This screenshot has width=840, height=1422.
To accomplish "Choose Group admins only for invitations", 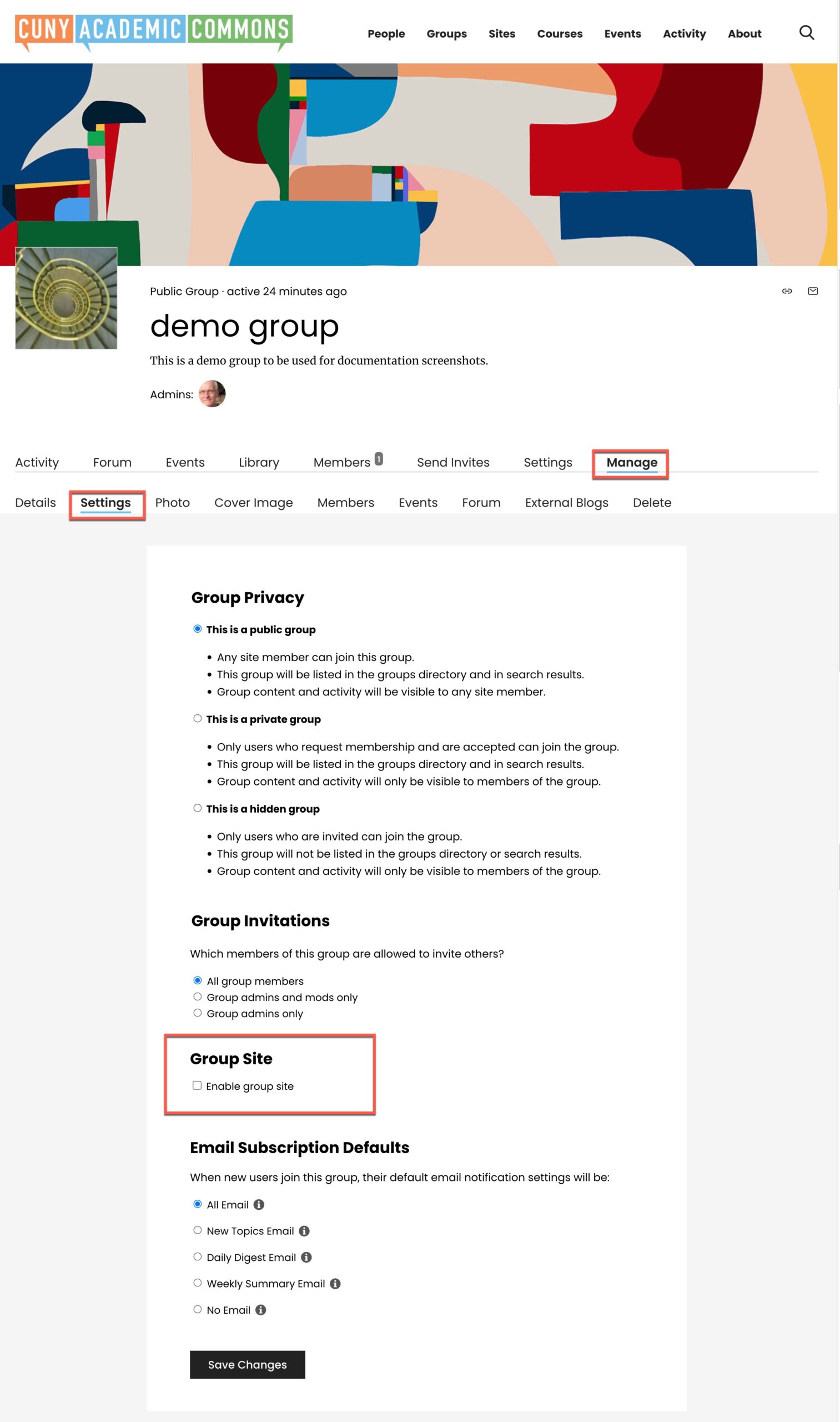I will pyautogui.click(x=198, y=1013).
